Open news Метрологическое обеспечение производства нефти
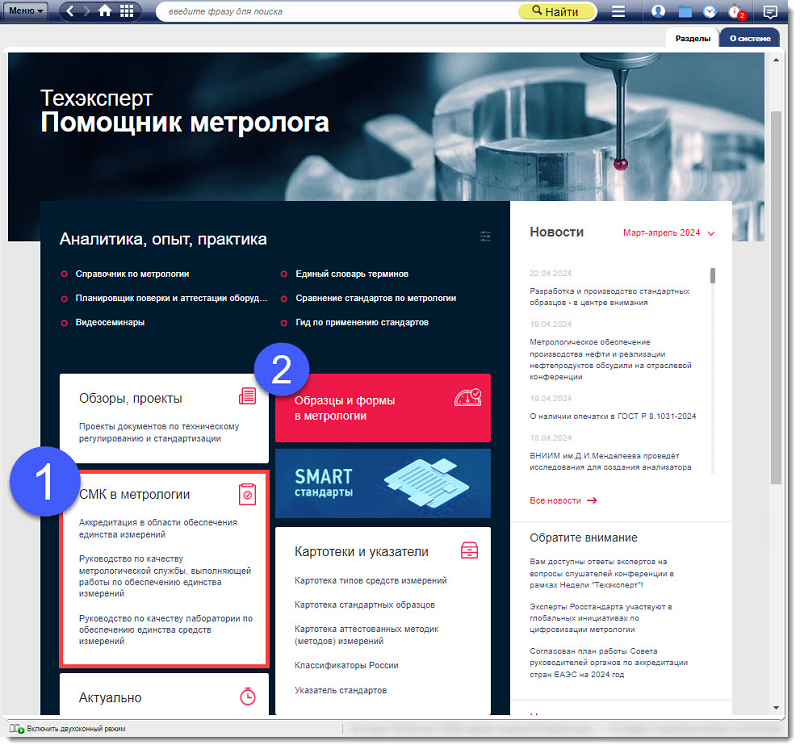Image resolution: width=800 pixels, height=749 pixels. pos(610,359)
